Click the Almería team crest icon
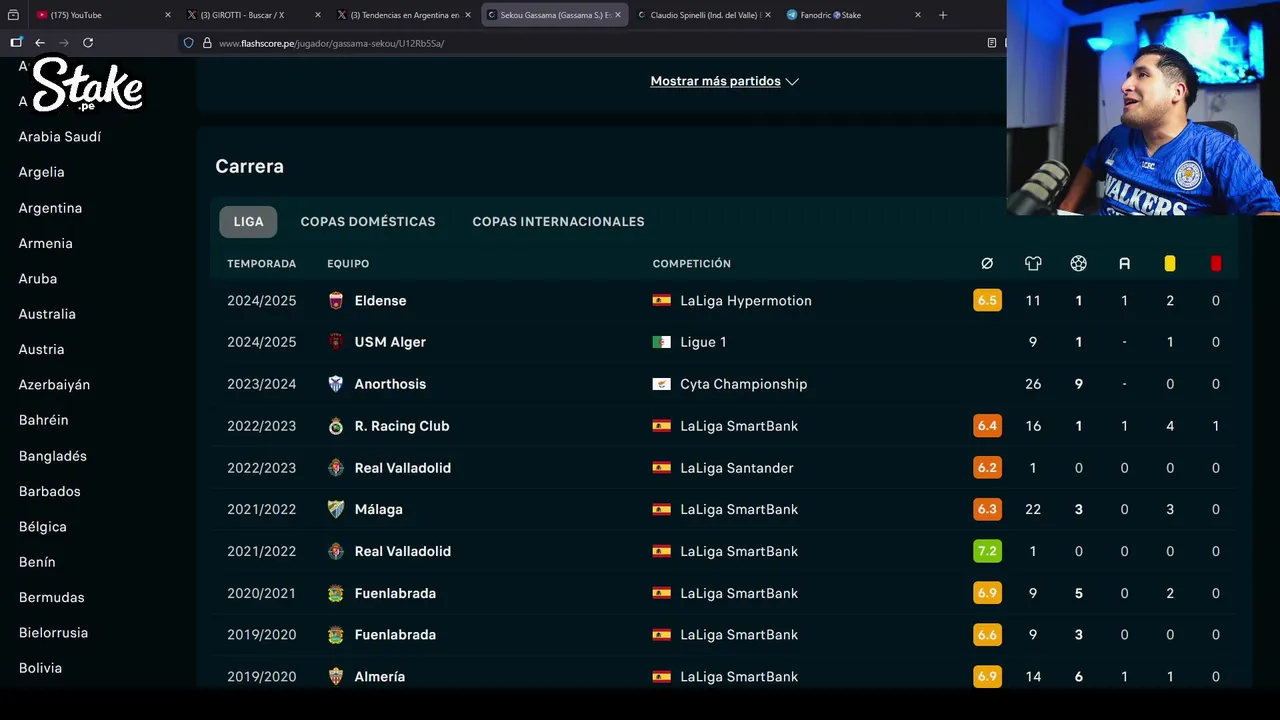 tap(336, 677)
